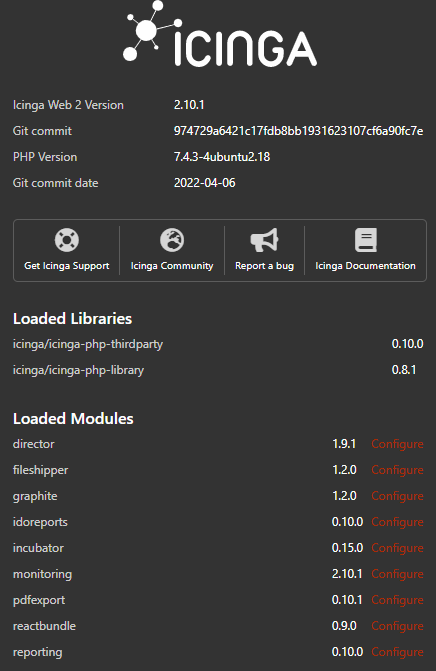Configure the graphite module
Screen dimensions: 436x671
397,496
